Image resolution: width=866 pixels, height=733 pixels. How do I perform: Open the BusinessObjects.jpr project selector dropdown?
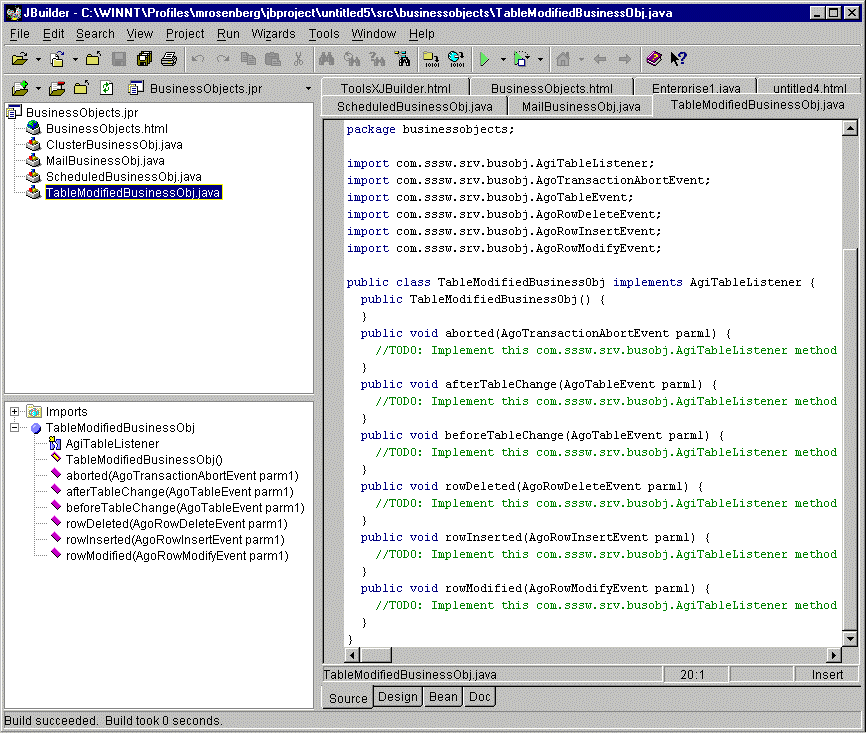click(x=308, y=88)
